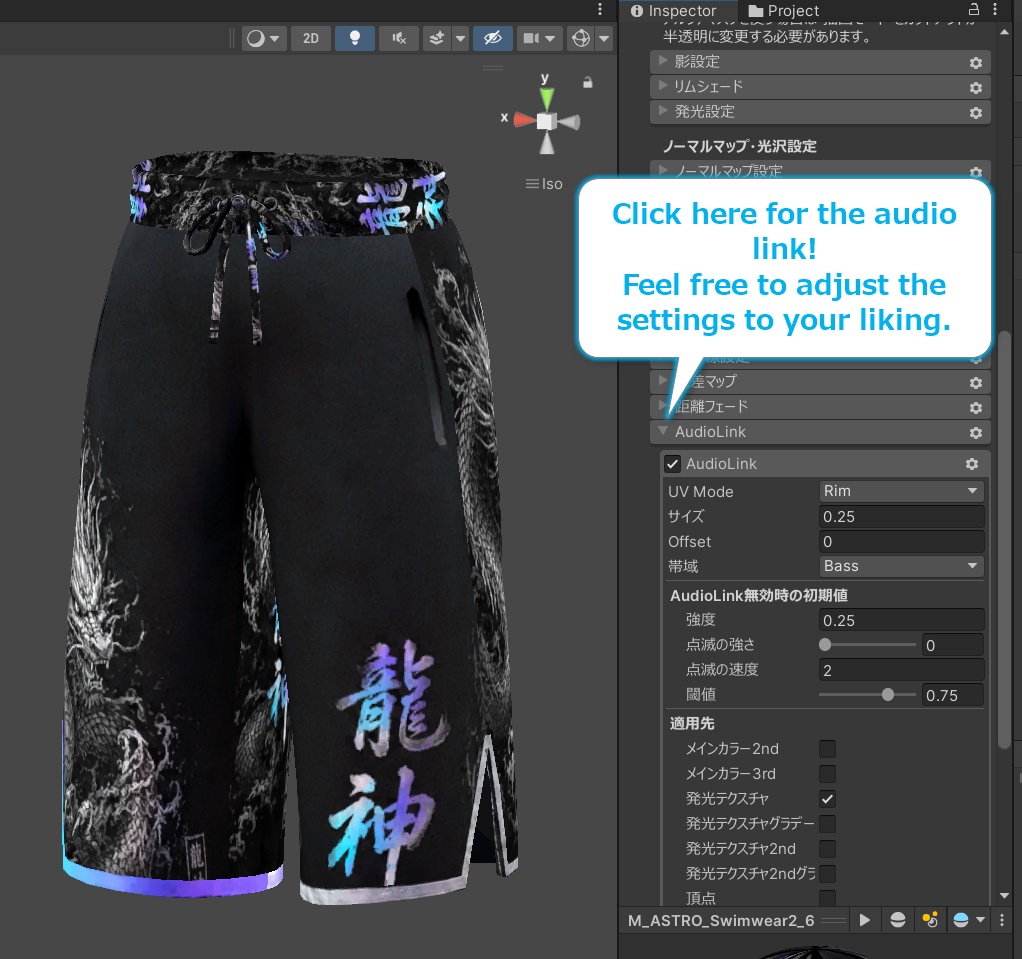1022x959 pixels.
Task: Open AudioLink section header gear settings
Action: coord(976,433)
